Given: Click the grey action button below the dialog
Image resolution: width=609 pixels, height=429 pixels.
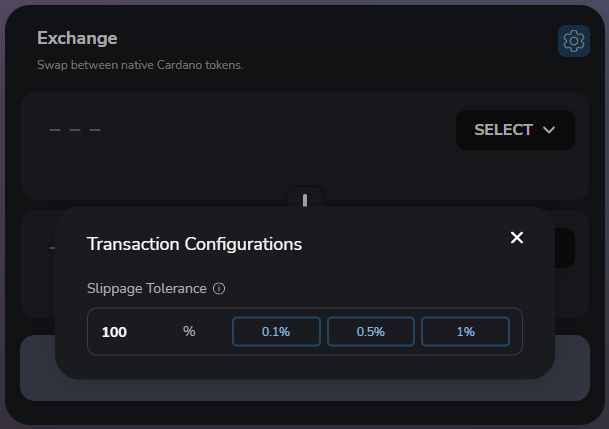Looking at the screenshot, I should (305, 390).
